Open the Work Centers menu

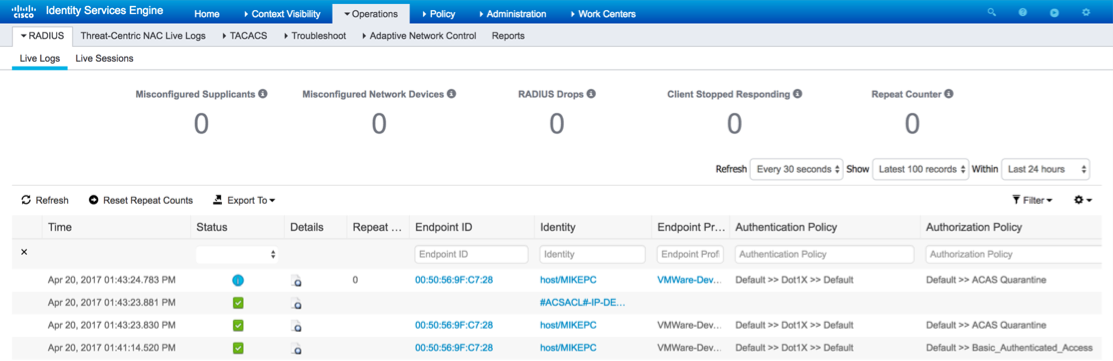[x=602, y=14]
